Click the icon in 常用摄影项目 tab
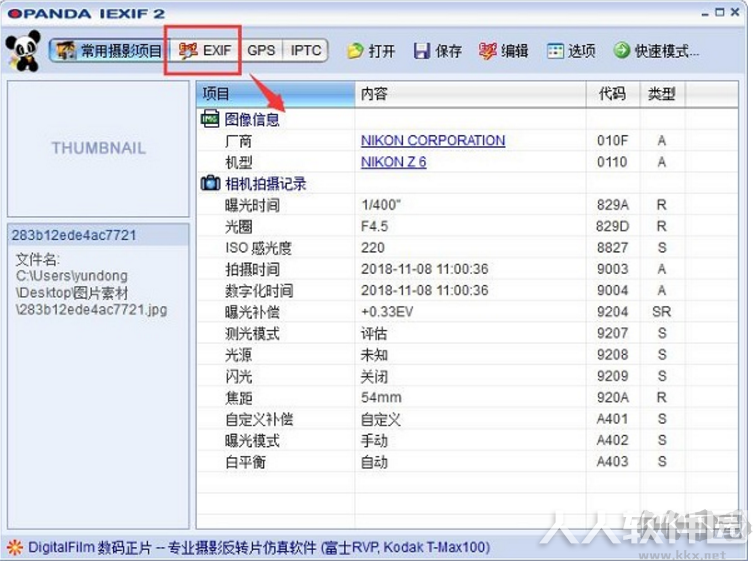The height and width of the screenshot is (562, 753). point(66,50)
